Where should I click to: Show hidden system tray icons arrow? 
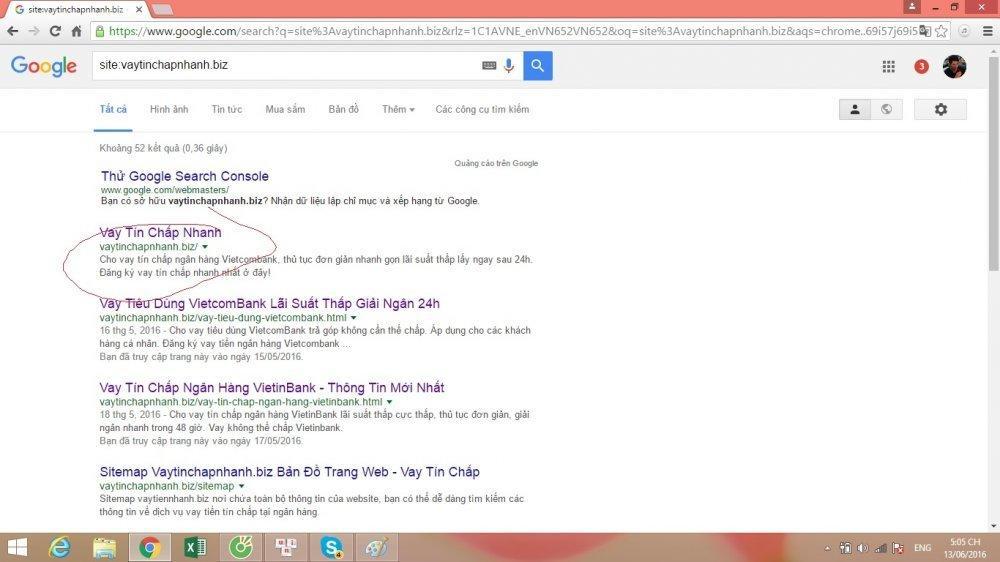[x=827, y=548]
